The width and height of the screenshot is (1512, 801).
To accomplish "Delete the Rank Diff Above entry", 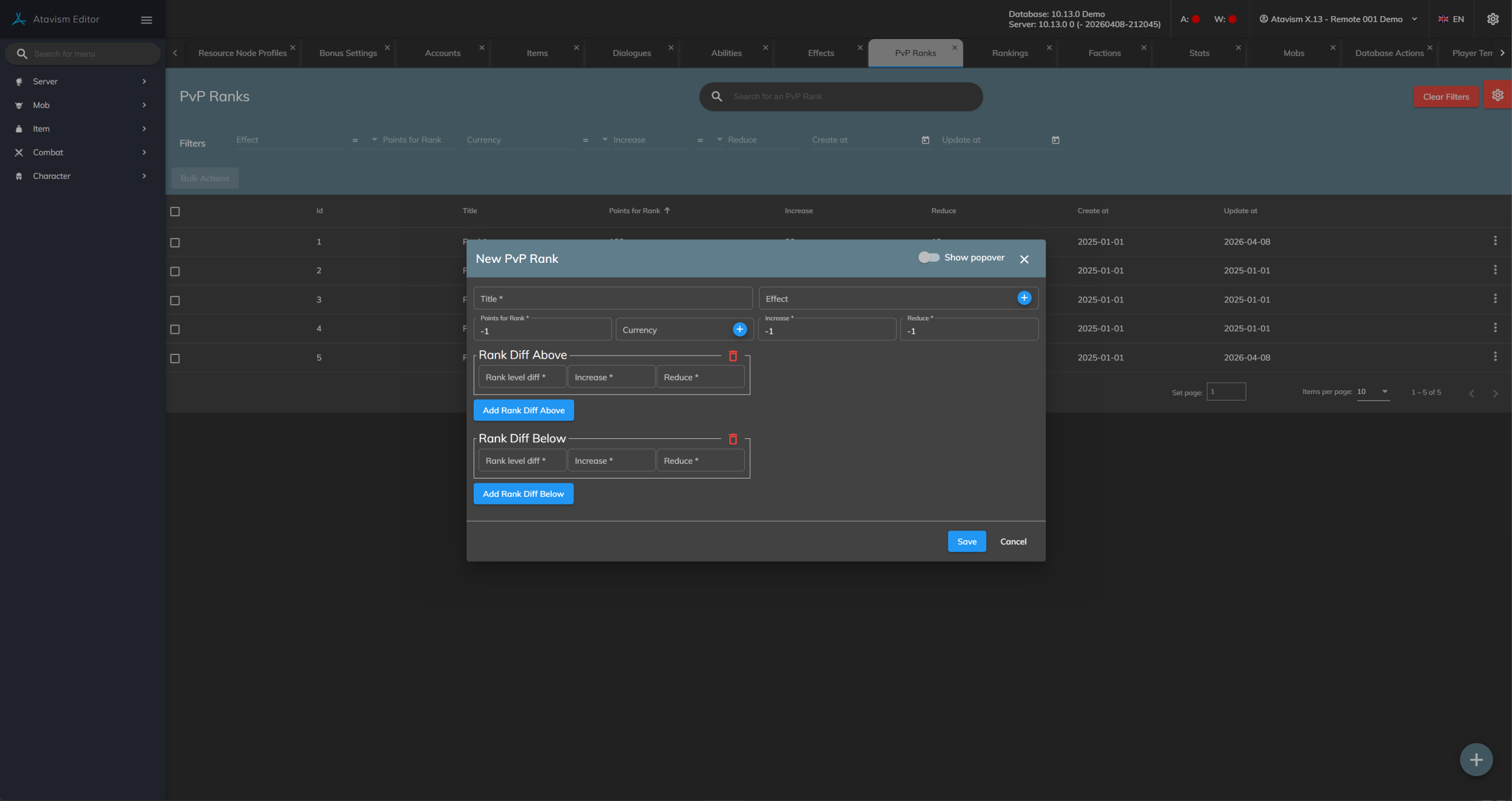I will 733,356.
